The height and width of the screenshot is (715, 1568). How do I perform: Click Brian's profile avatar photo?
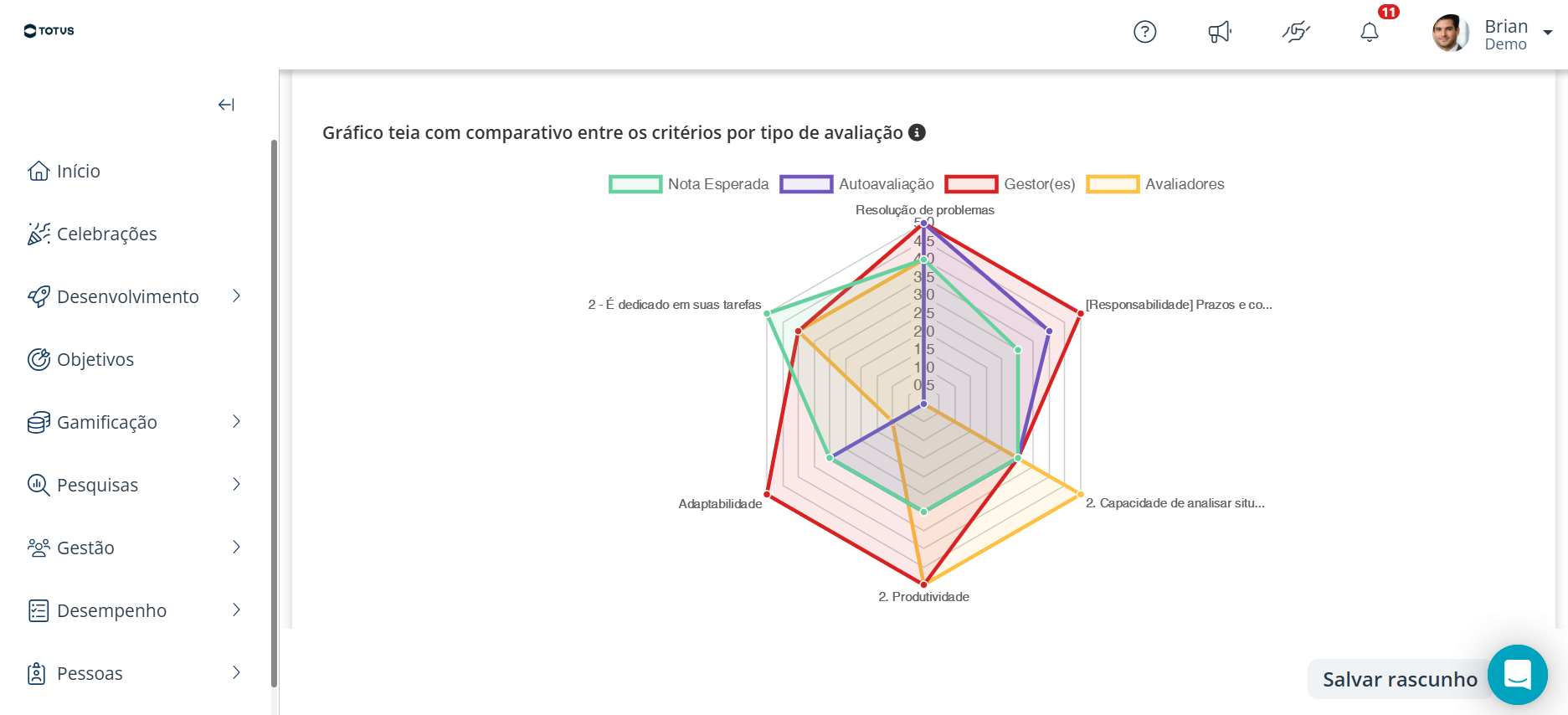click(1451, 33)
